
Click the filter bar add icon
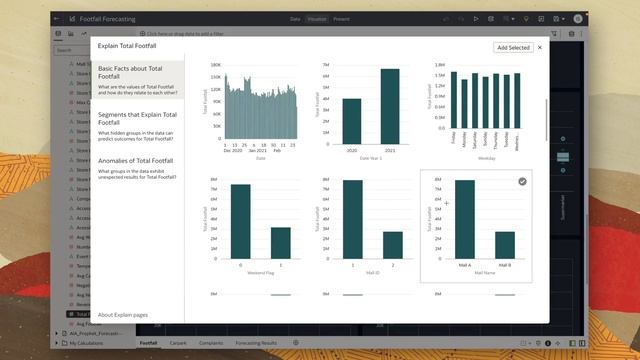[142, 34]
